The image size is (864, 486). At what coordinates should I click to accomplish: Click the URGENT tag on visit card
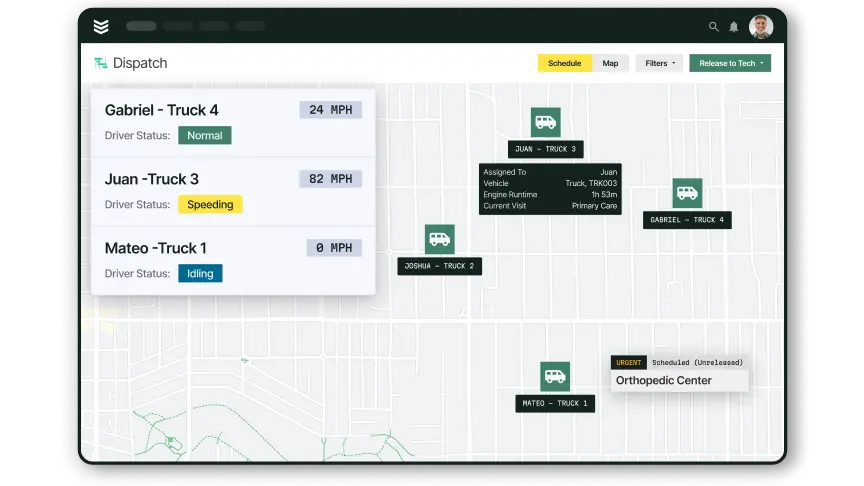[x=629, y=363]
